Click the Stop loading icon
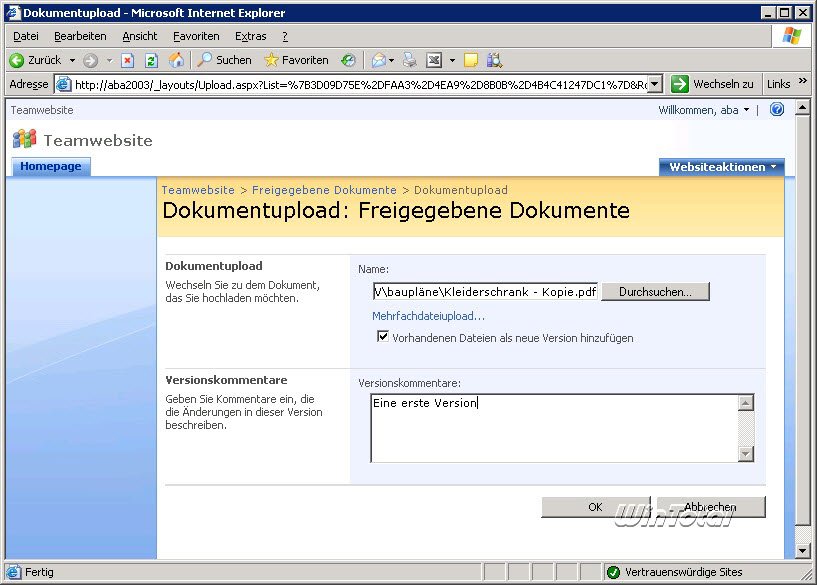The image size is (817, 585). [128, 60]
